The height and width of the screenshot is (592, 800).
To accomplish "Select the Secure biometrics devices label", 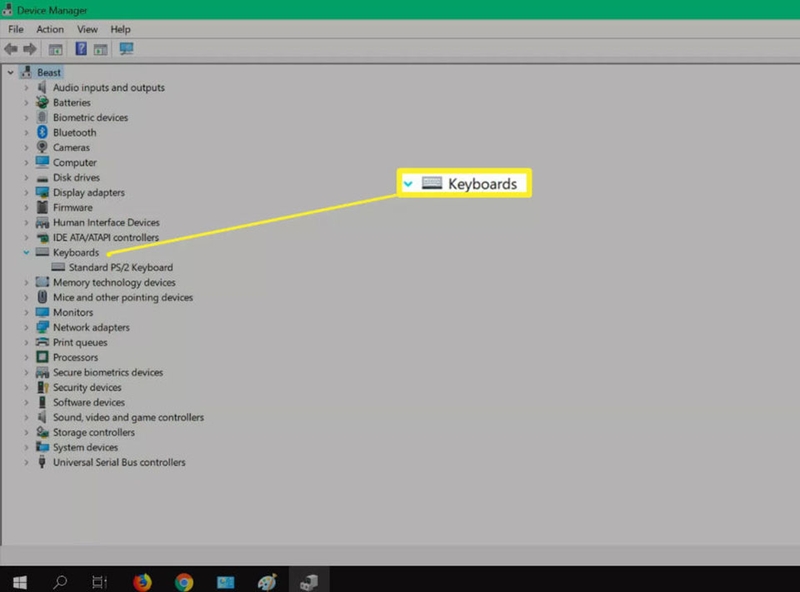I will point(108,372).
